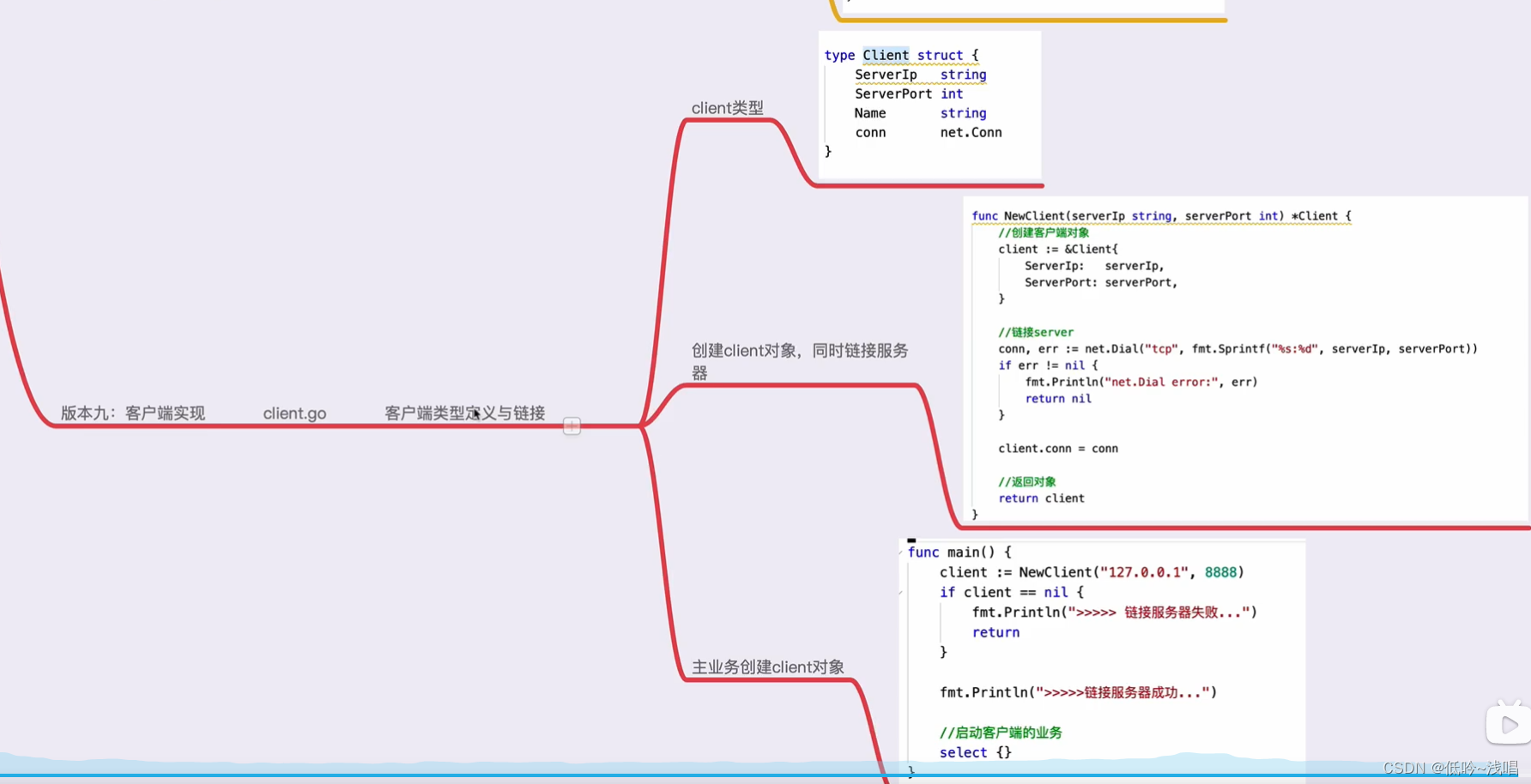Click the 链接服务器成功 print statement in main
The height and width of the screenshot is (784, 1531).
1077,692
